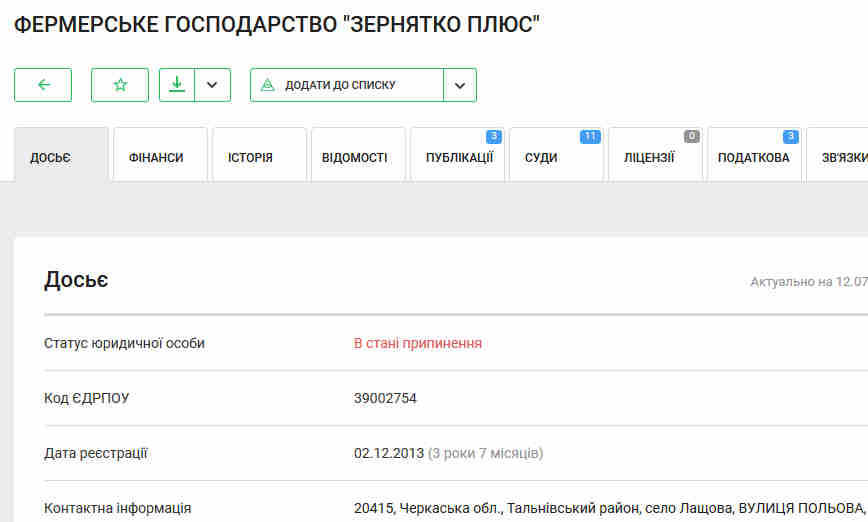Click the back arrow button
The height and width of the screenshot is (522, 868).
(43, 85)
